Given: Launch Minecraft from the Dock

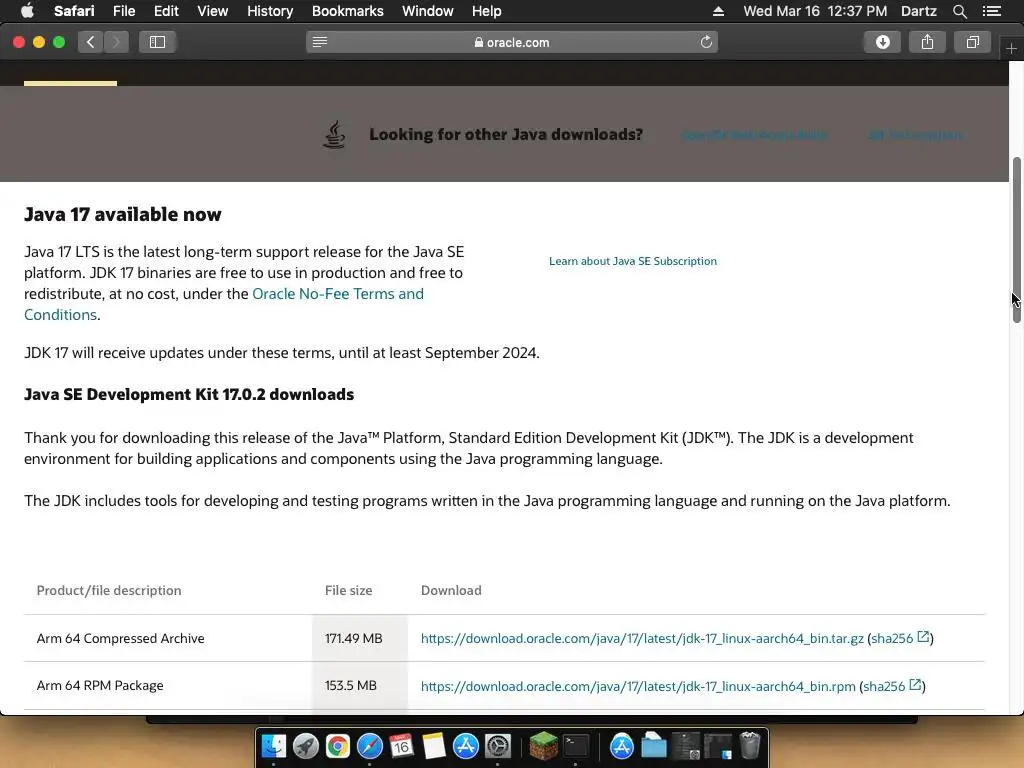Looking at the screenshot, I should click(543, 746).
